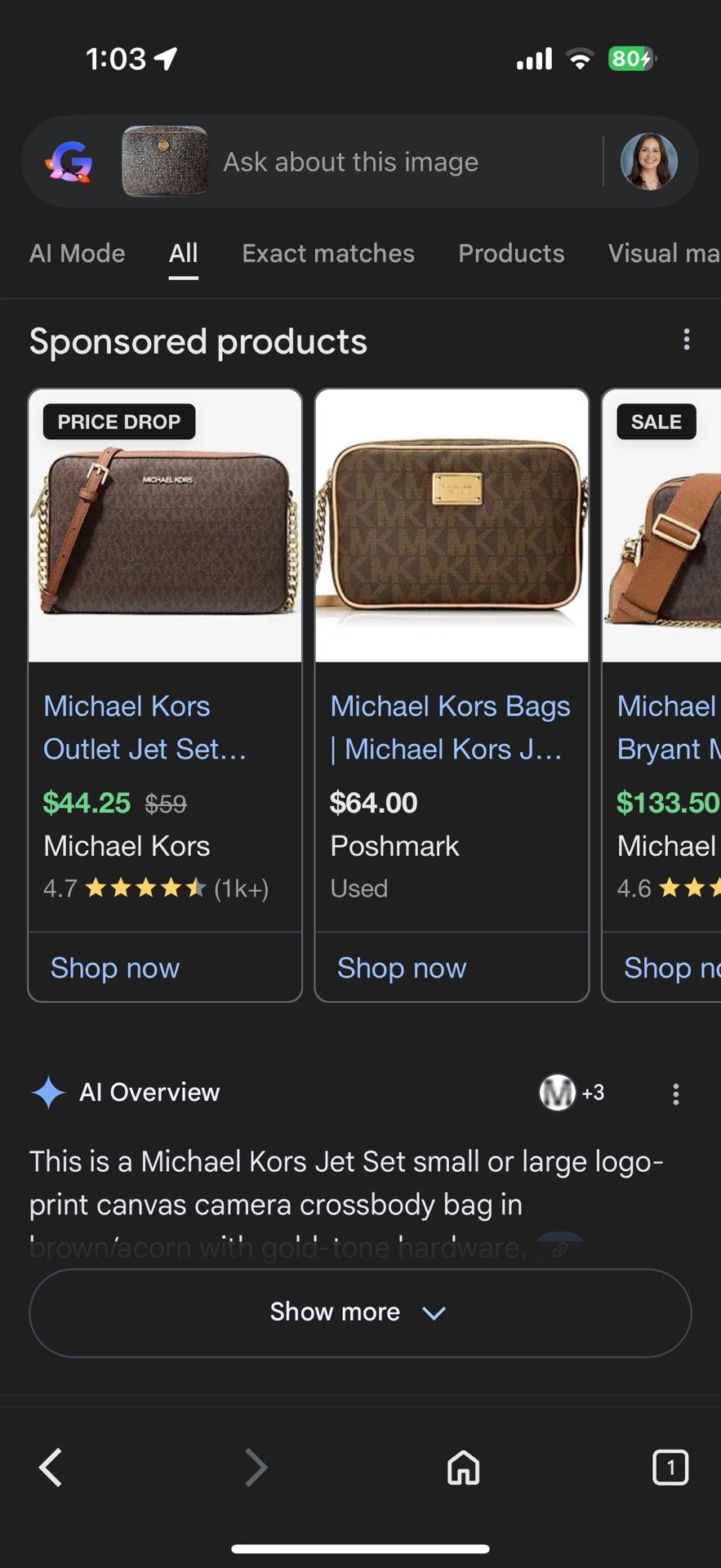Switch to the Exact matches tab

(x=327, y=253)
